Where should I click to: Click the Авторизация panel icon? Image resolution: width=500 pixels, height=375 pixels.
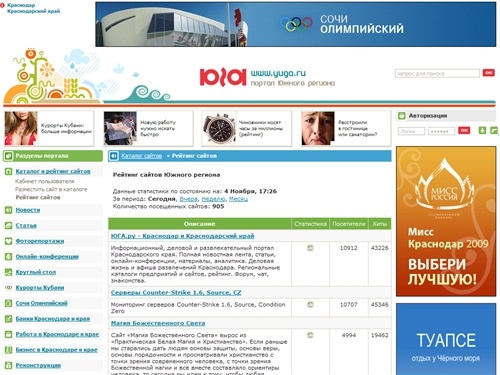click(402, 116)
